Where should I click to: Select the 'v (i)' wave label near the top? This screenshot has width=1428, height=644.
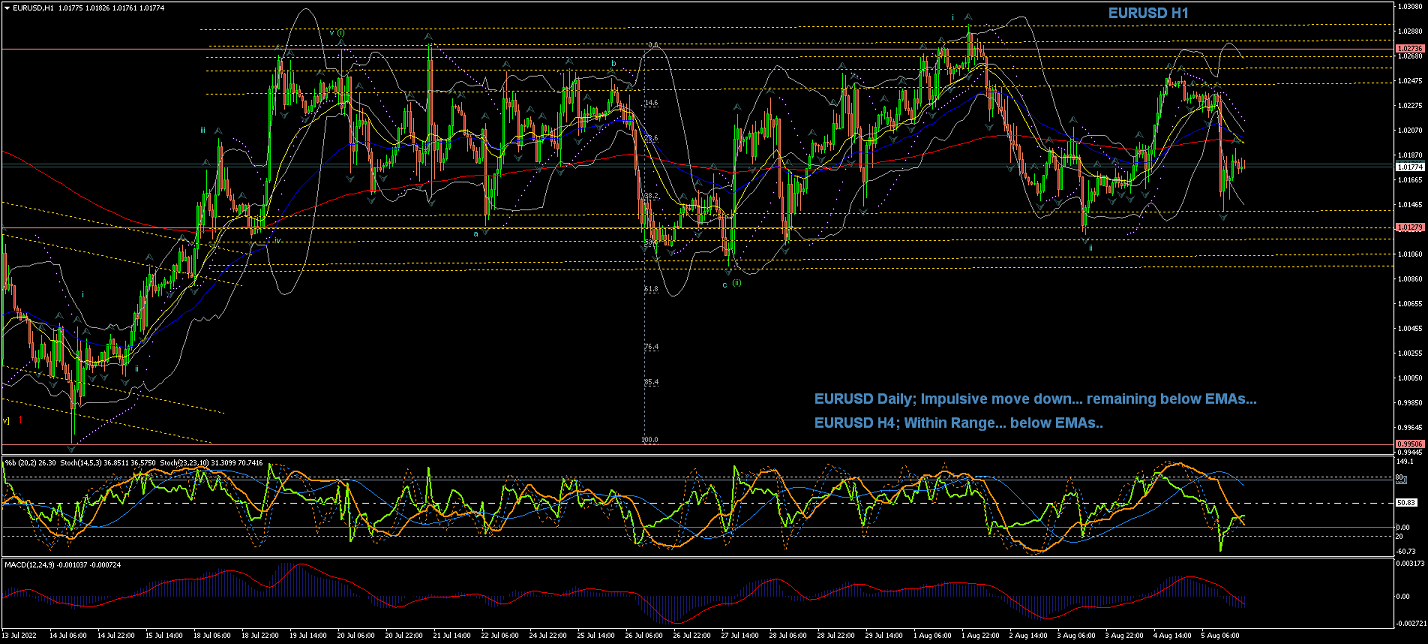pyautogui.click(x=337, y=33)
